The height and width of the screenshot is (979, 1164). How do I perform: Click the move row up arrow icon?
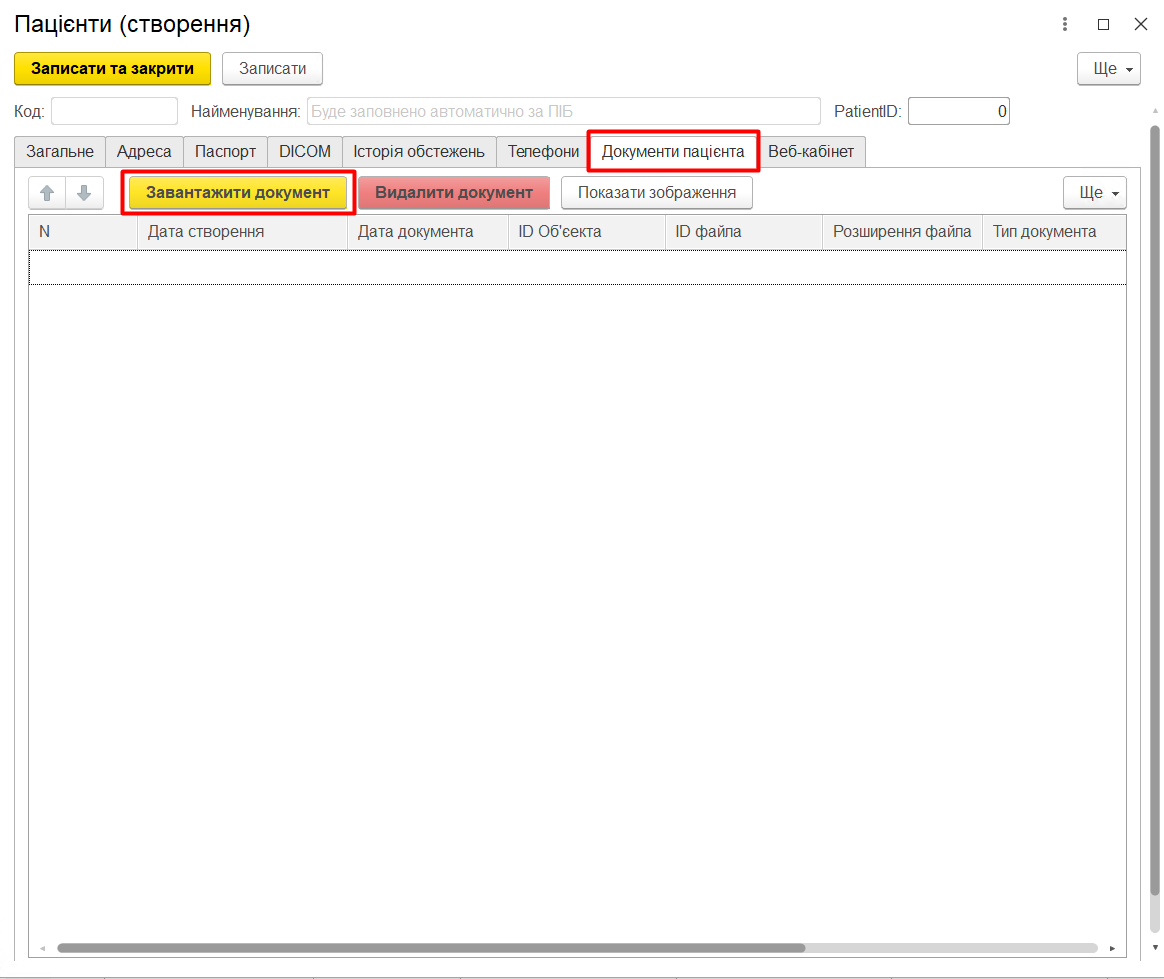(47, 193)
